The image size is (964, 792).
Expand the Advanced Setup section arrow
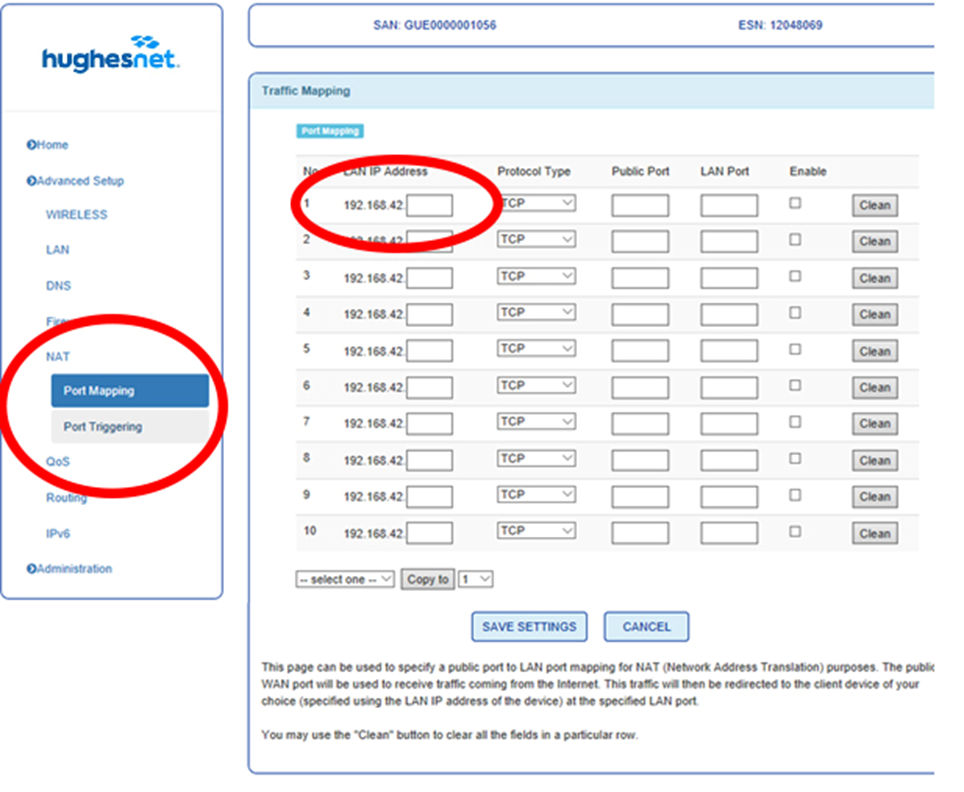33,181
